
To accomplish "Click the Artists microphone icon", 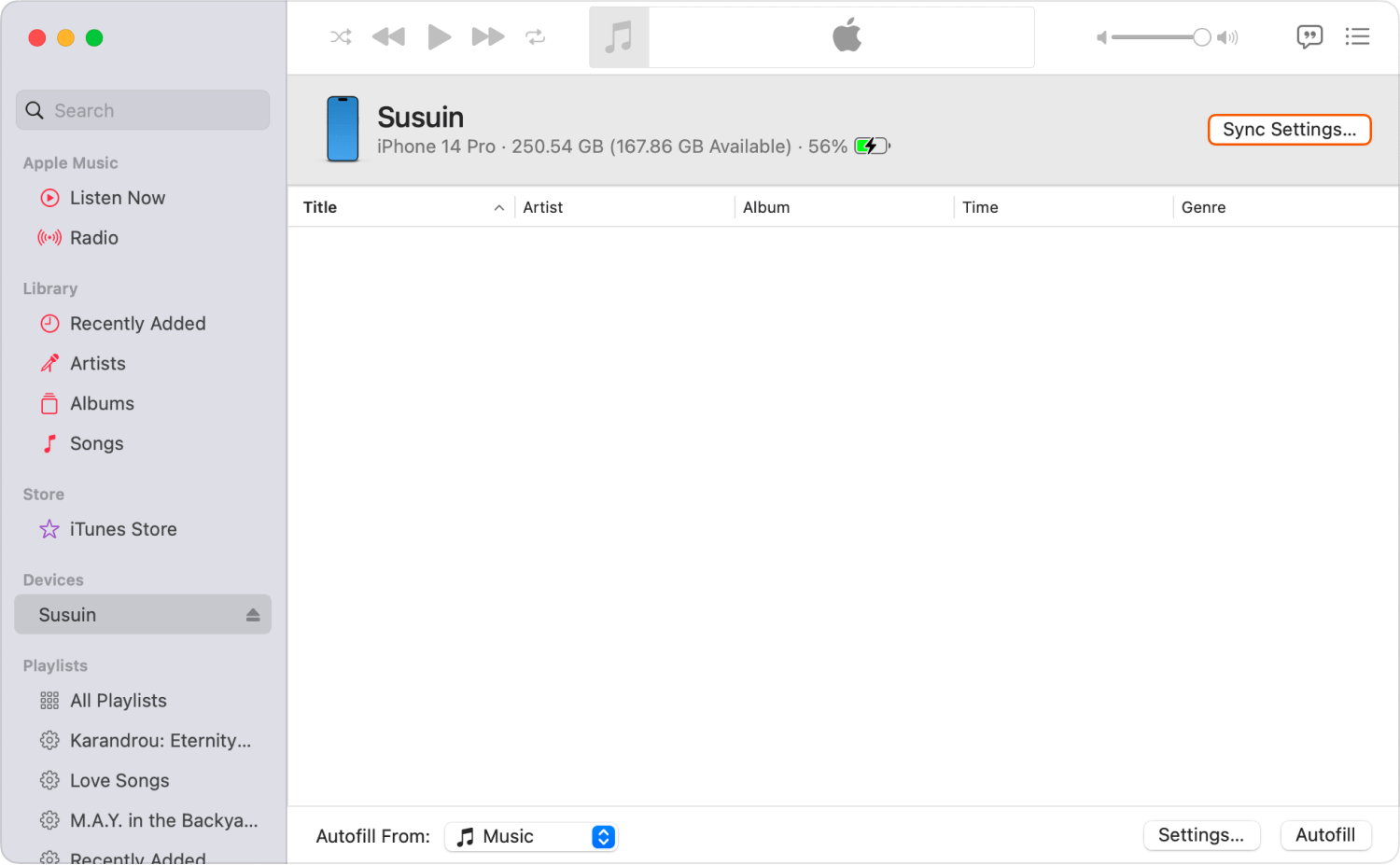I will (x=49, y=364).
